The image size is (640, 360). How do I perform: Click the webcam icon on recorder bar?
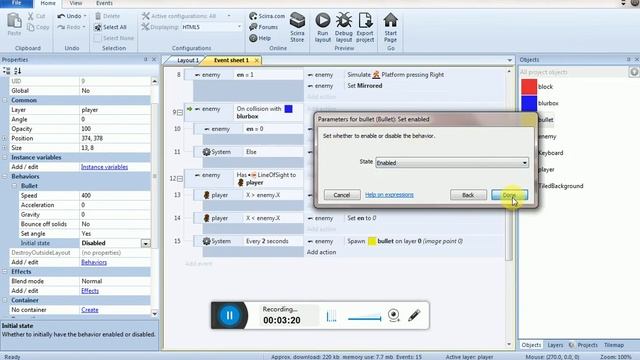coord(393,316)
